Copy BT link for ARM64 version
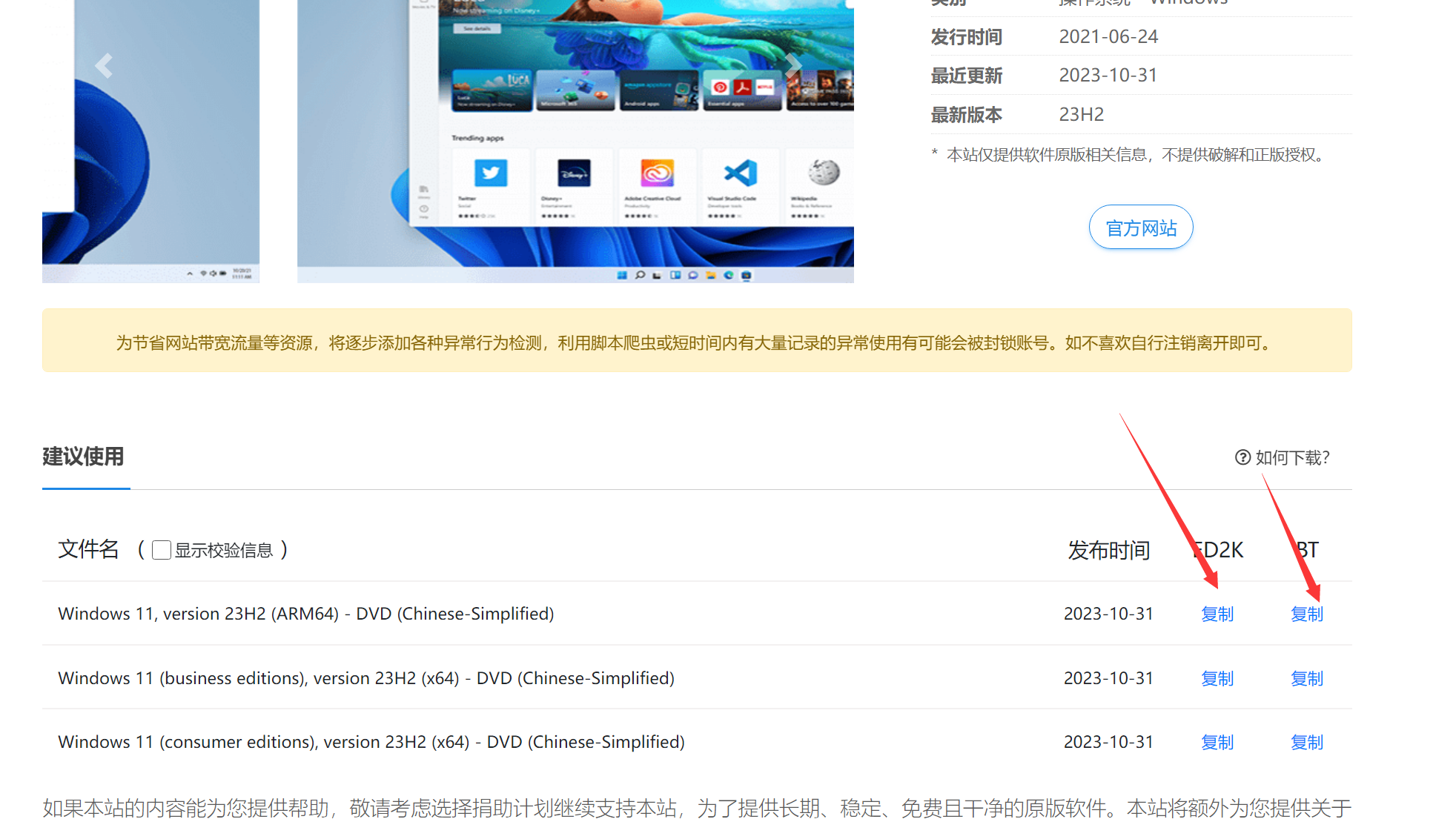 coord(1306,614)
